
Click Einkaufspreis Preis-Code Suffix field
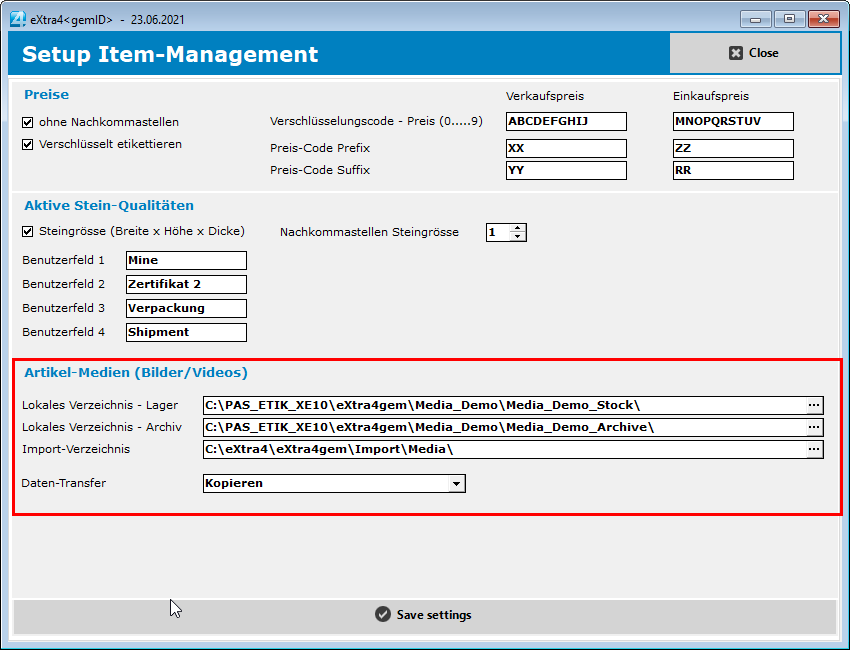click(x=733, y=171)
